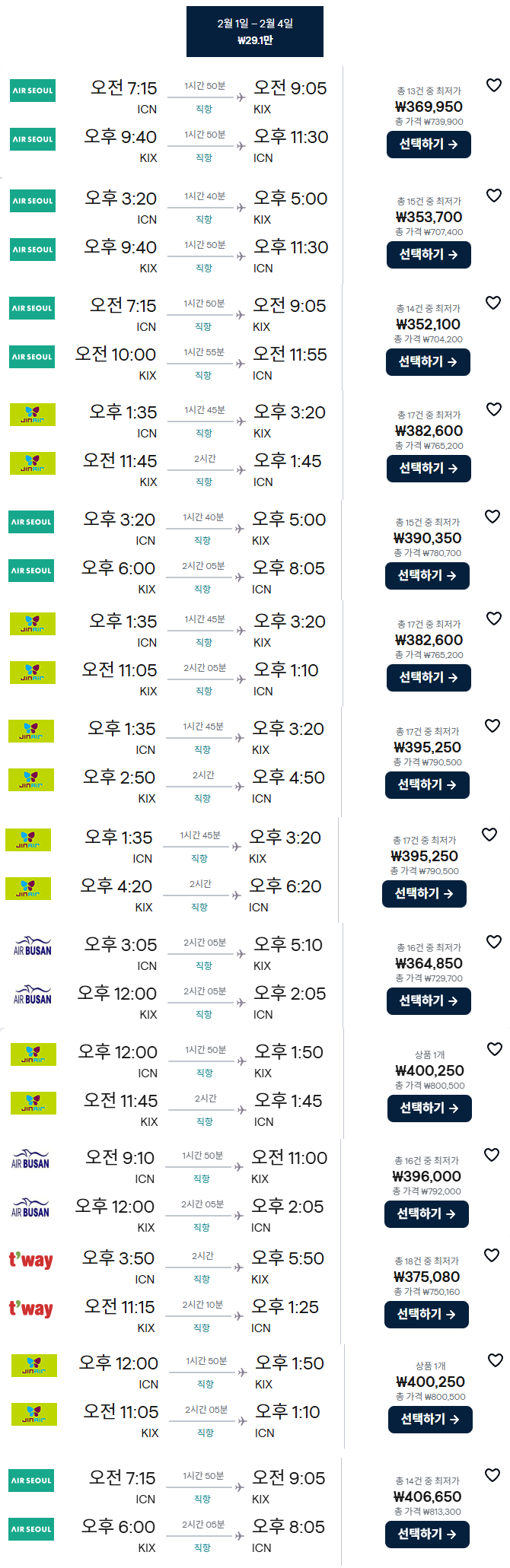Click the total price ₩739,900 text
Image resolution: width=510 pixels, height=1568 pixels.
click(429, 122)
